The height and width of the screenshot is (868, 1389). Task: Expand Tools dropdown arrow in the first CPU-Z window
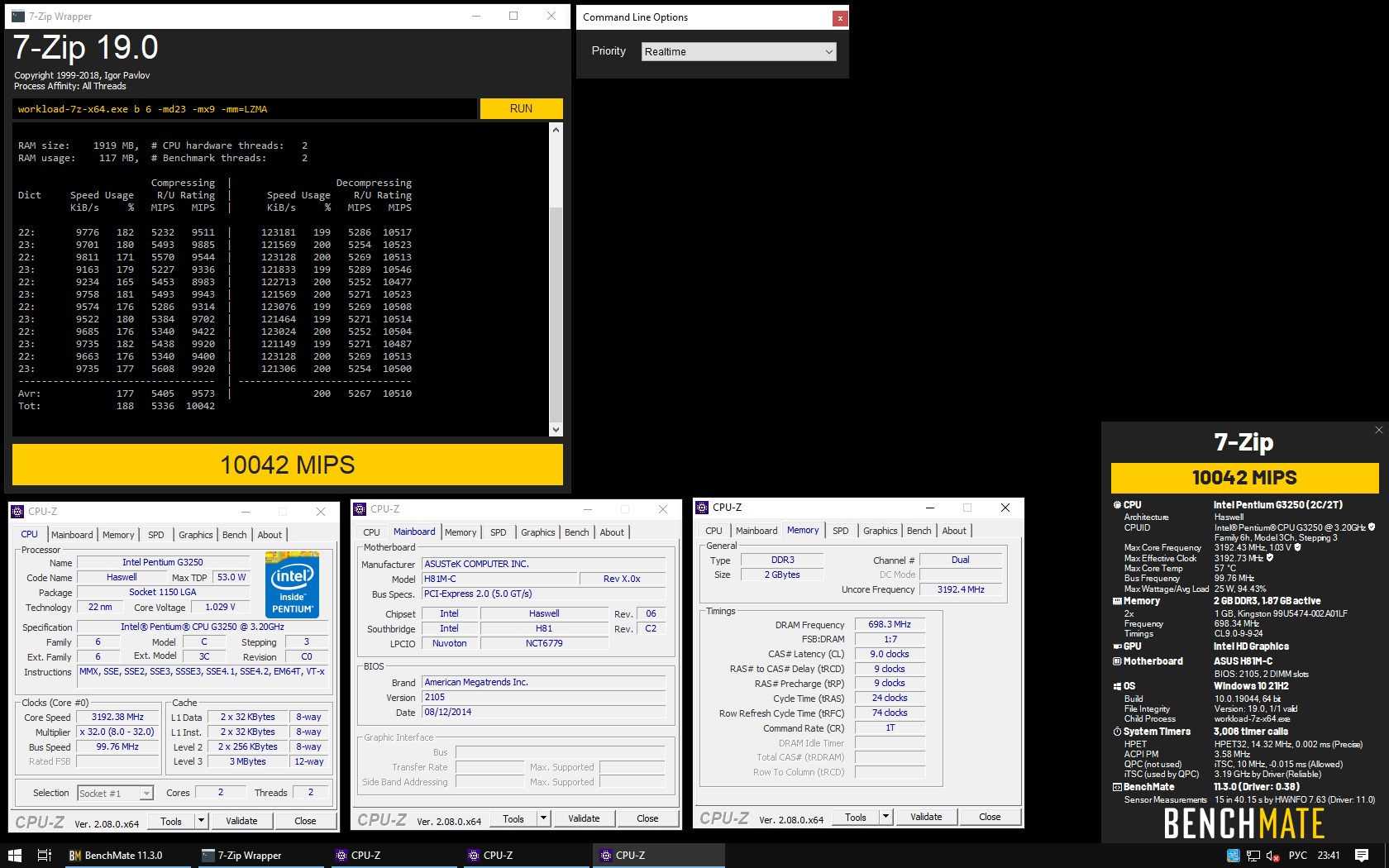tap(201, 821)
